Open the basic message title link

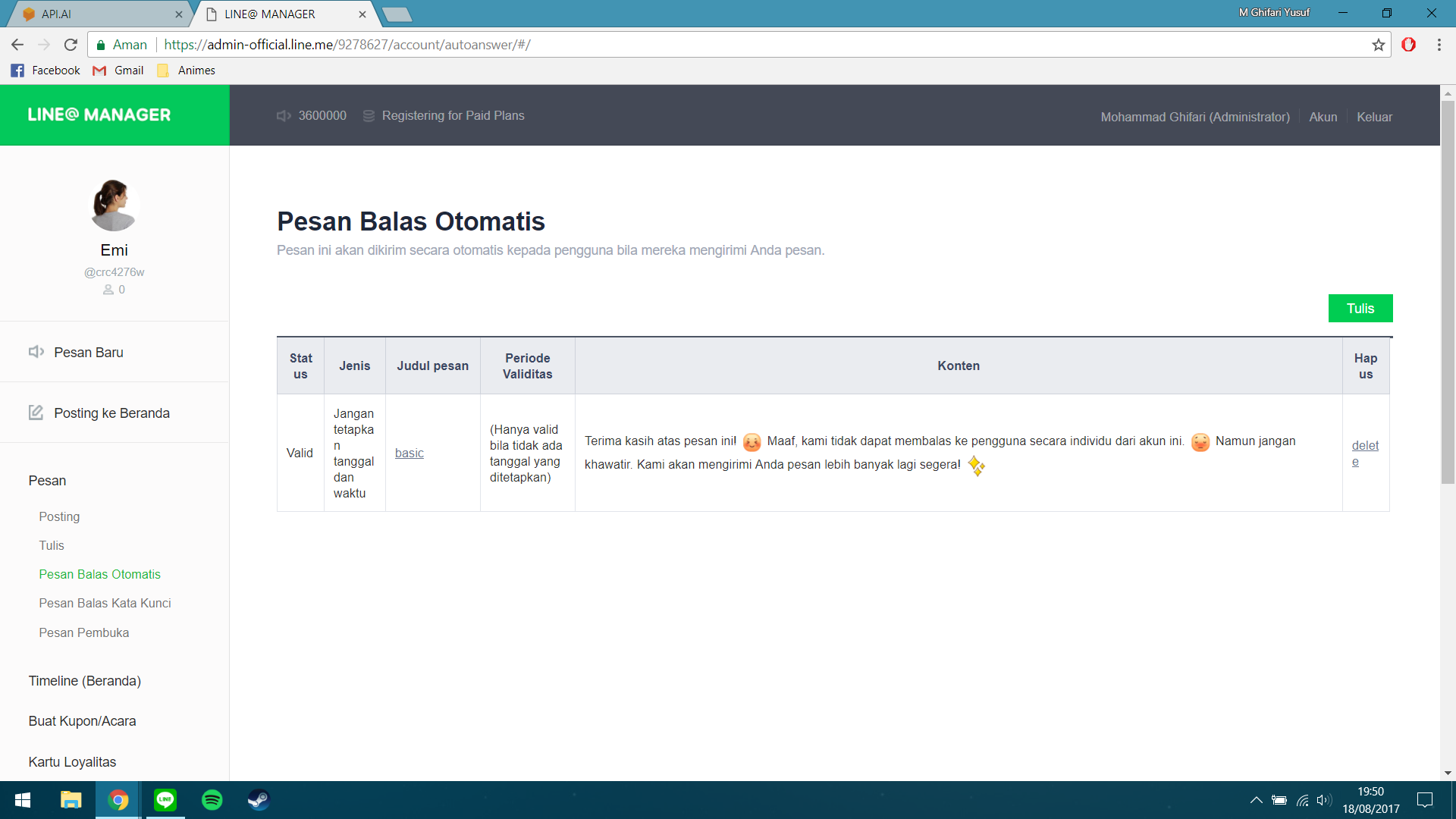[x=409, y=453]
